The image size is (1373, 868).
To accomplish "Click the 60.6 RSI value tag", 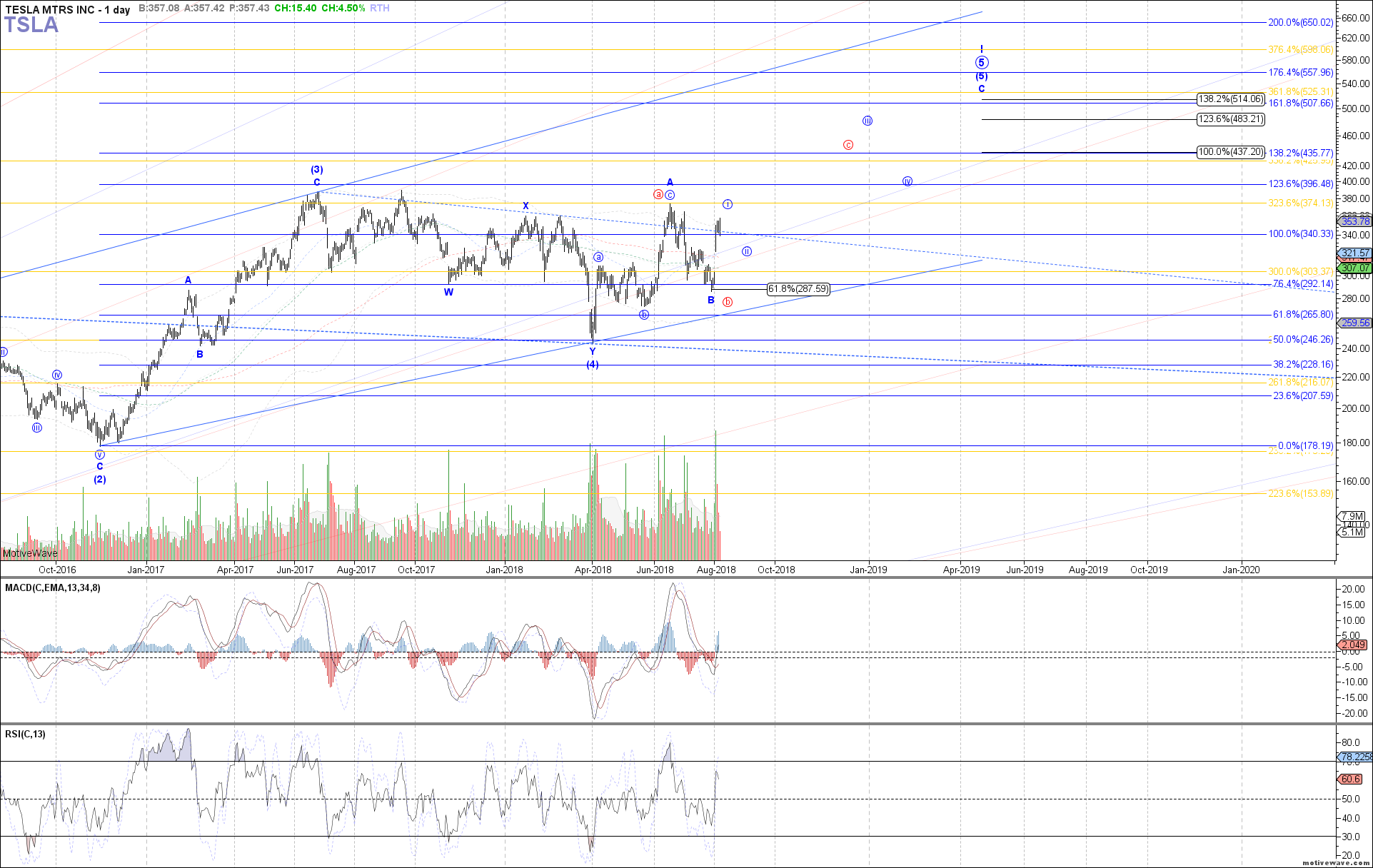I will (x=1349, y=779).
